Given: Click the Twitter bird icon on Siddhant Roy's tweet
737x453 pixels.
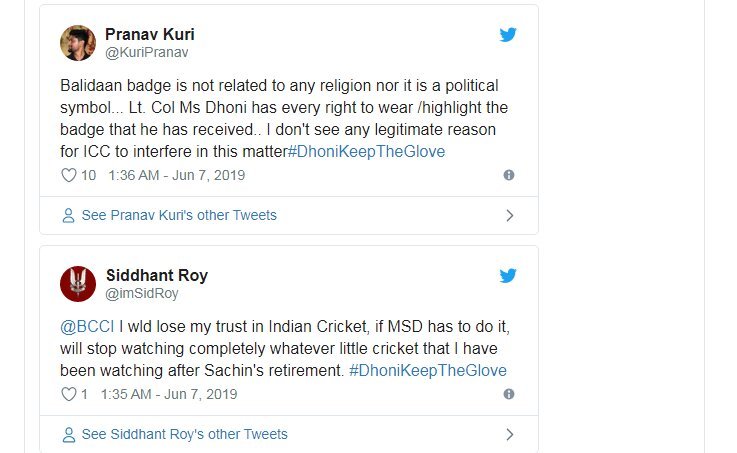Looking at the screenshot, I should (x=508, y=276).
